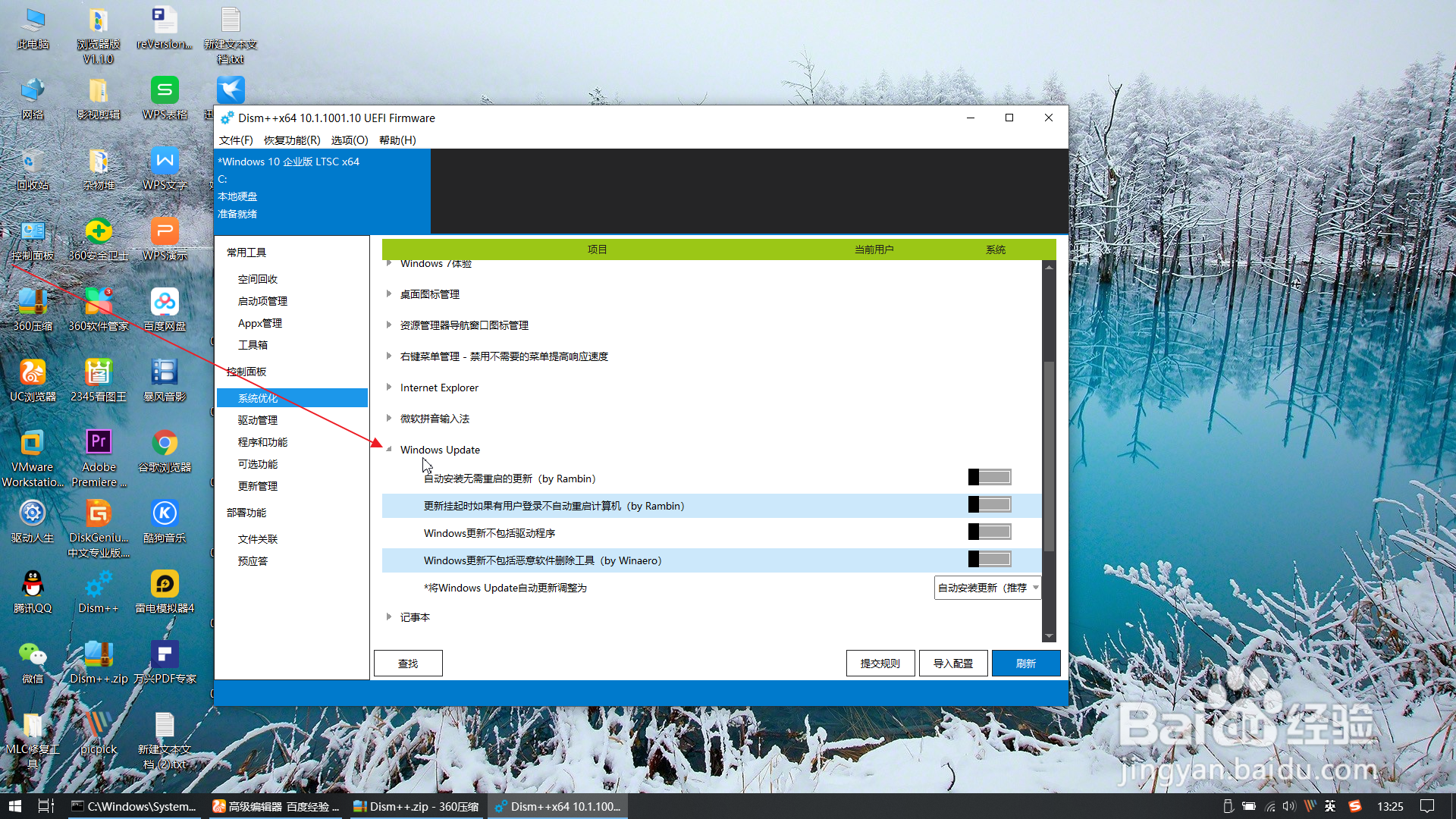Open the Dism++ desktop shortcut icon
Image resolution: width=1456 pixels, height=819 pixels.
99,586
